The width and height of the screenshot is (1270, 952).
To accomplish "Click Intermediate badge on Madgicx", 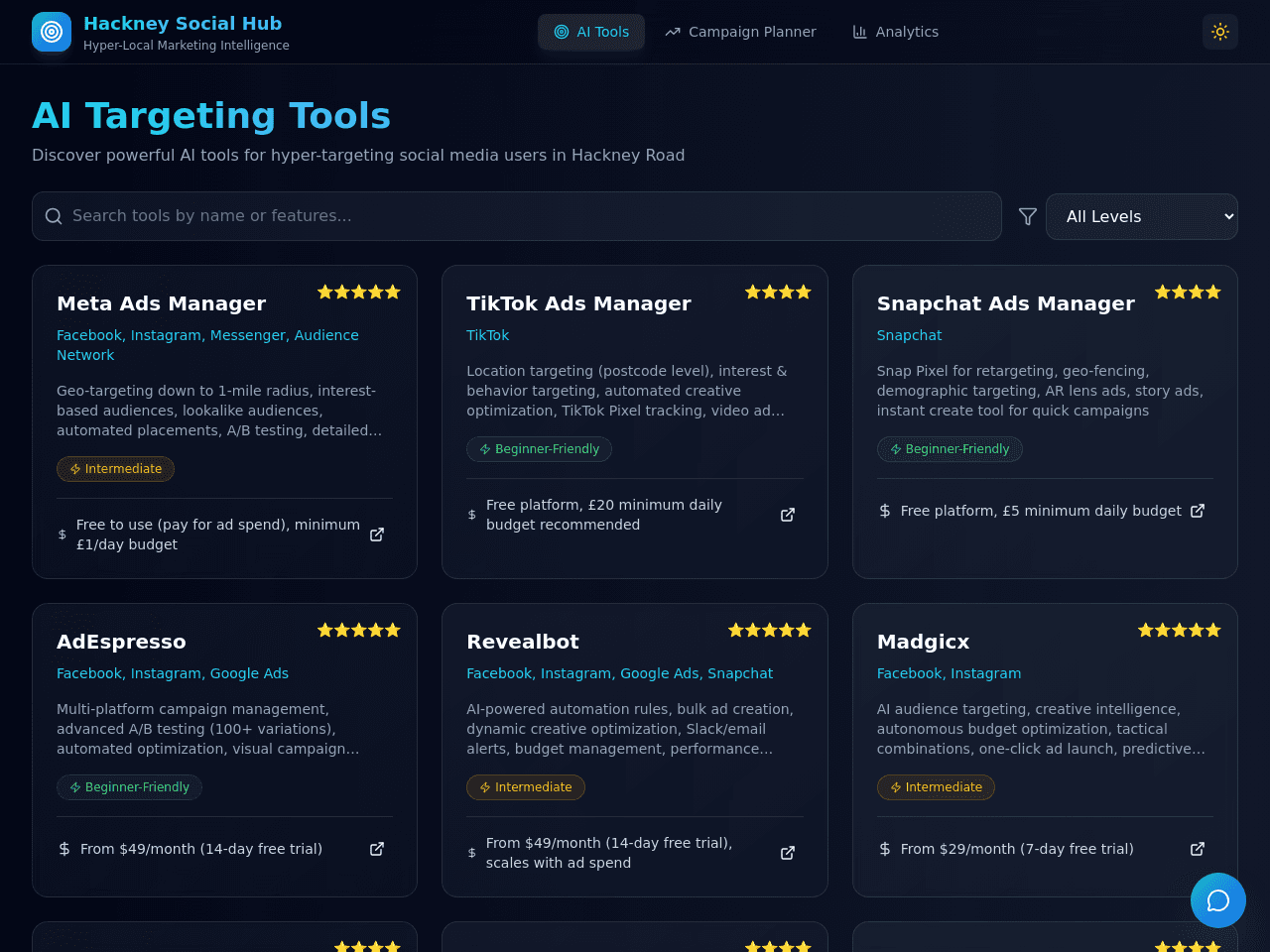I will [x=936, y=787].
